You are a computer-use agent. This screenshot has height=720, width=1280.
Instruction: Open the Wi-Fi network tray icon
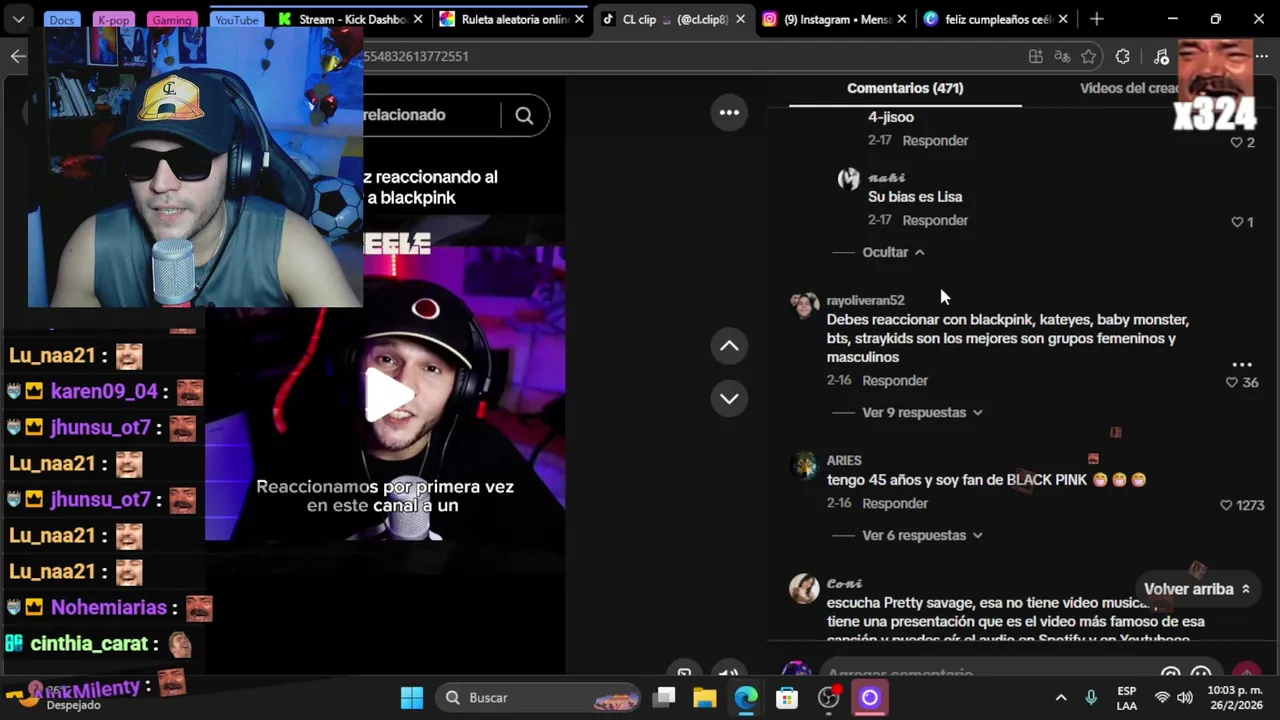click(1162, 697)
